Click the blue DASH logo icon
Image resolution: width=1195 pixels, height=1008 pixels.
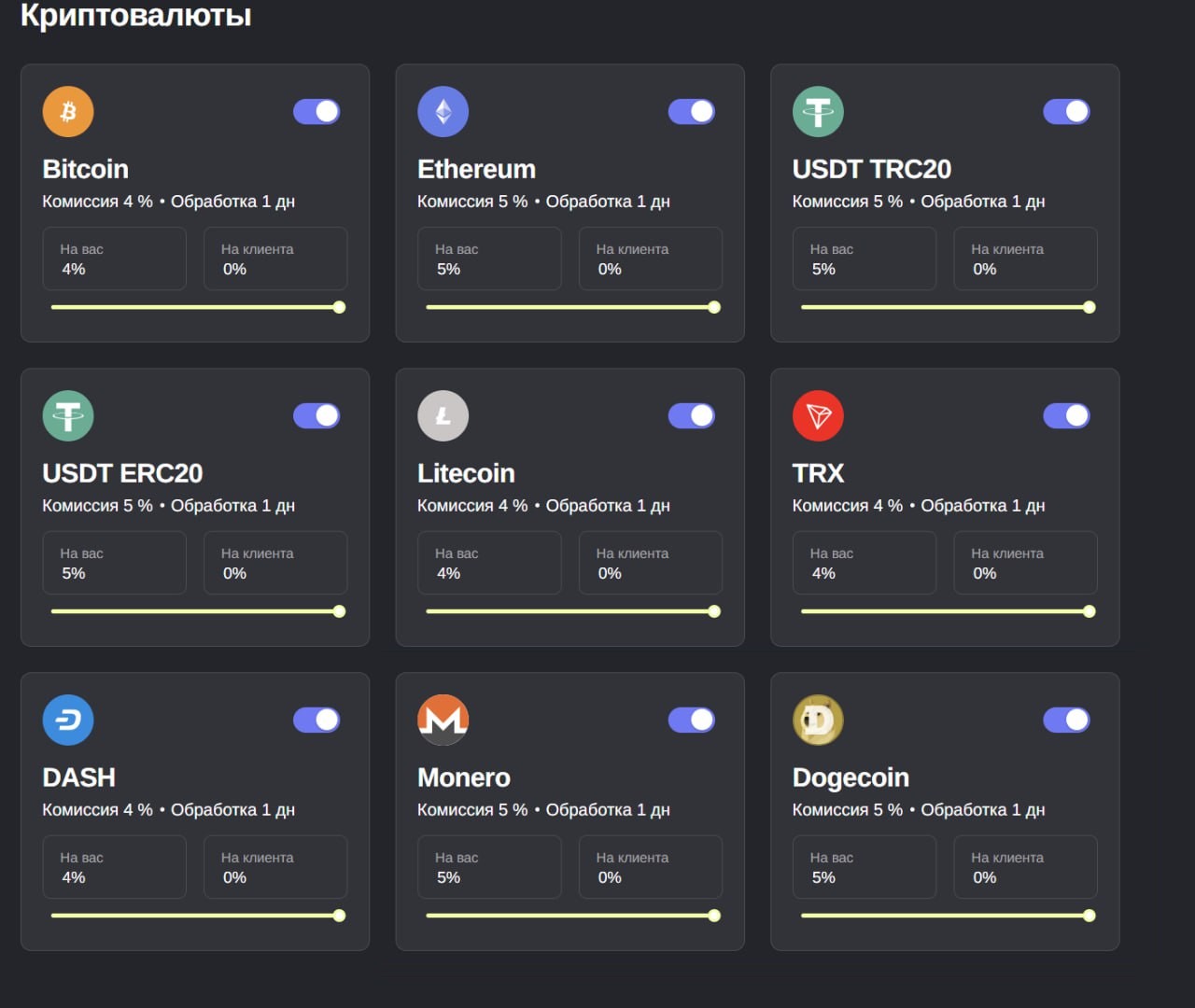68,721
